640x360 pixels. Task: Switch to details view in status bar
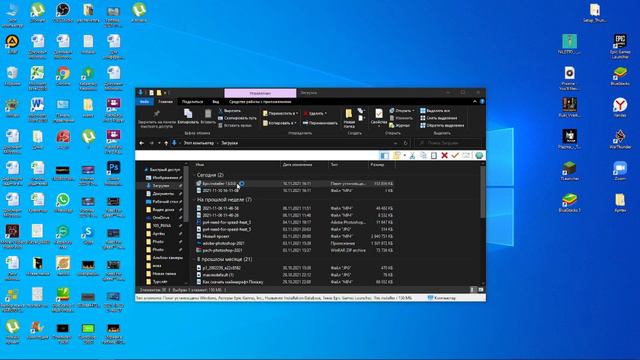(x=473, y=290)
